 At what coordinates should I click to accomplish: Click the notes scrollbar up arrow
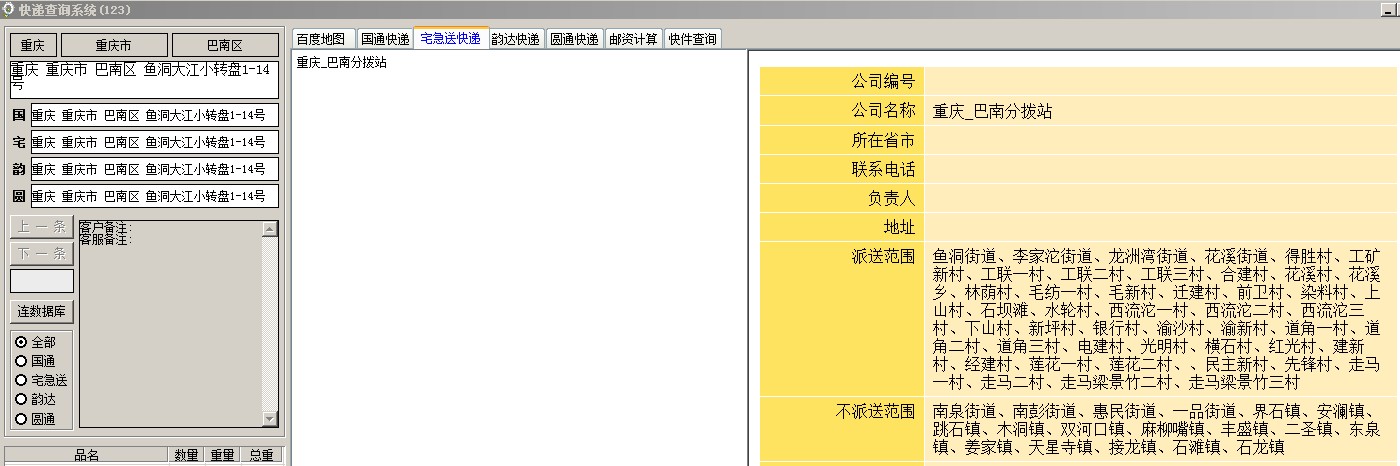coord(270,228)
